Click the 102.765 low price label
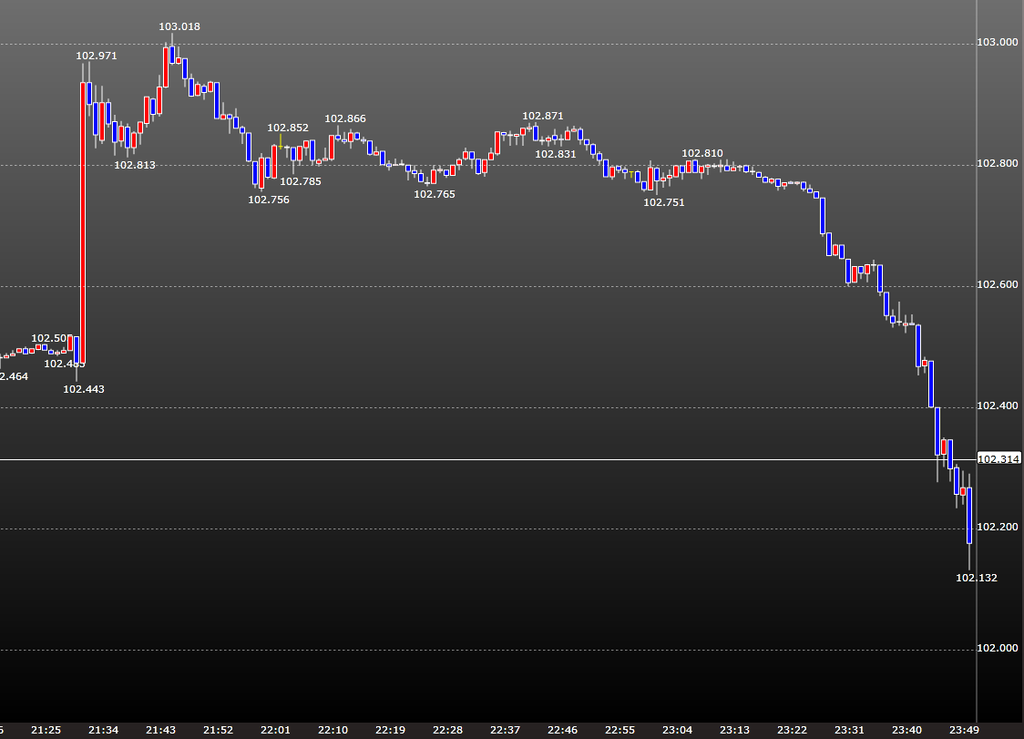 coord(434,195)
